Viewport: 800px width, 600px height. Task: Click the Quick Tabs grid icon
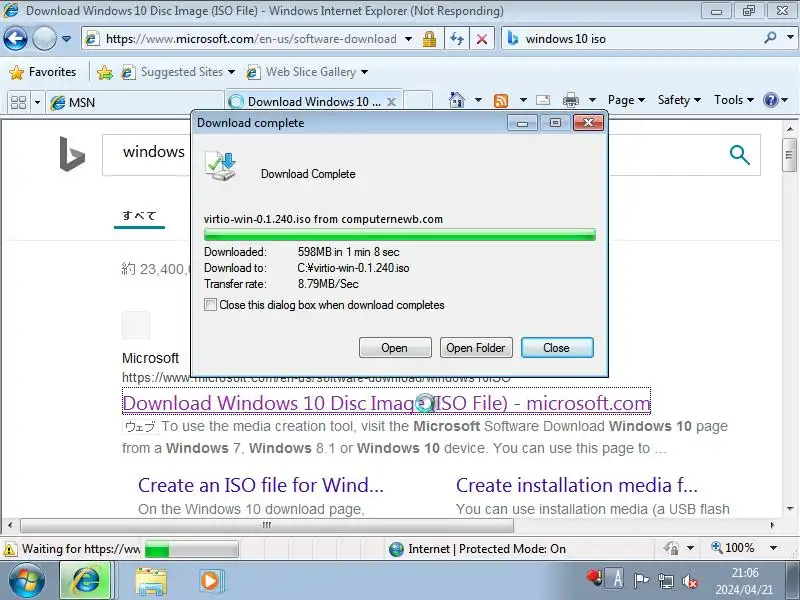click(x=18, y=102)
